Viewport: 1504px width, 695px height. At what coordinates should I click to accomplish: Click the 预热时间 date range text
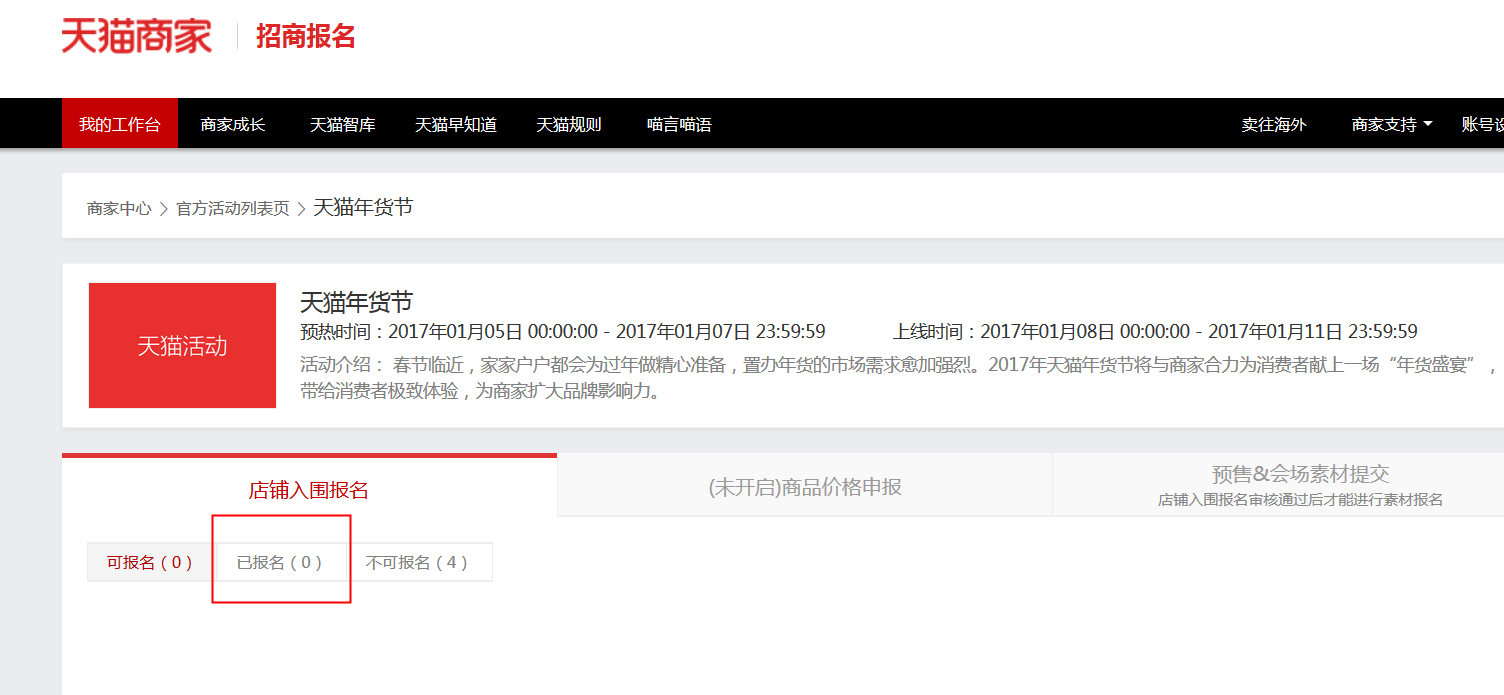click(563, 331)
